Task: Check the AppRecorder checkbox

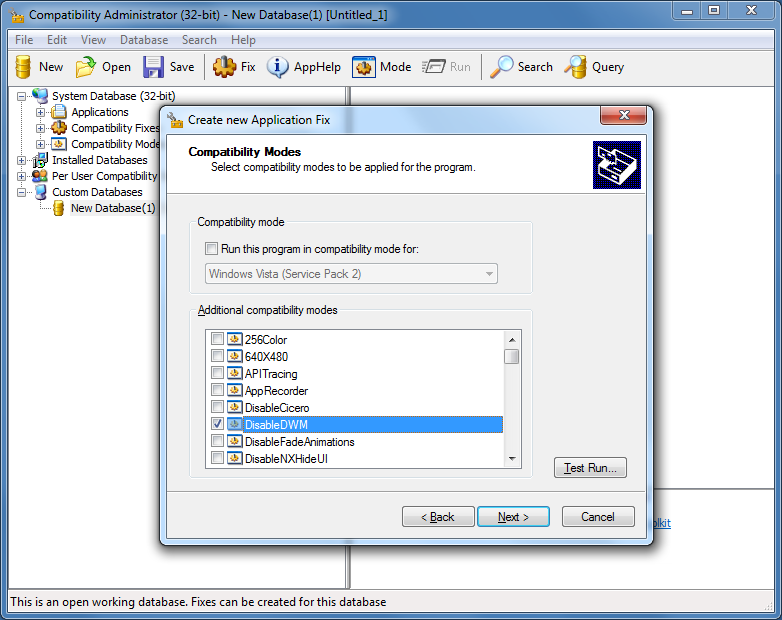Action: click(x=217, y=390)
